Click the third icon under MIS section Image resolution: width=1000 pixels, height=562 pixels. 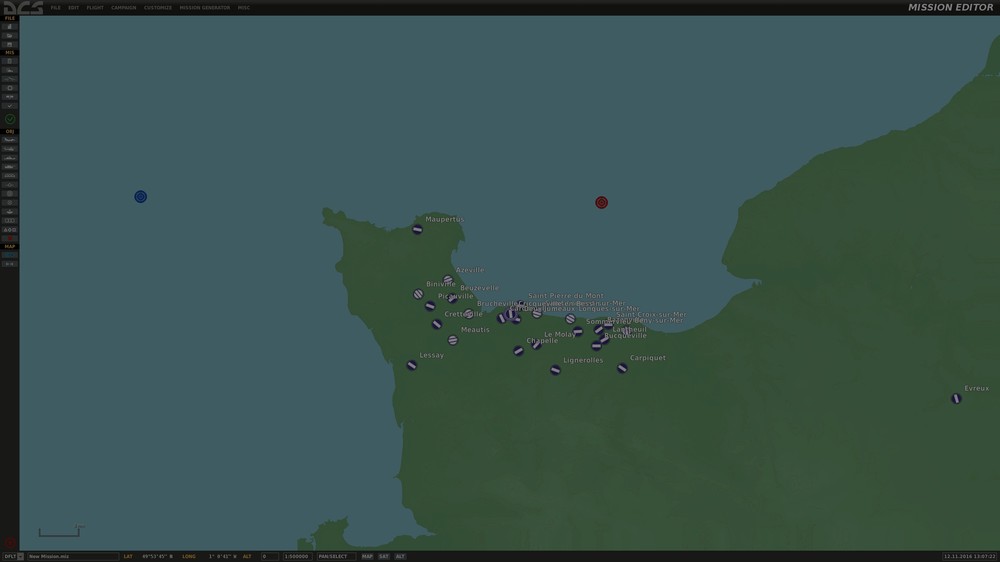click(x=10, y=79)
